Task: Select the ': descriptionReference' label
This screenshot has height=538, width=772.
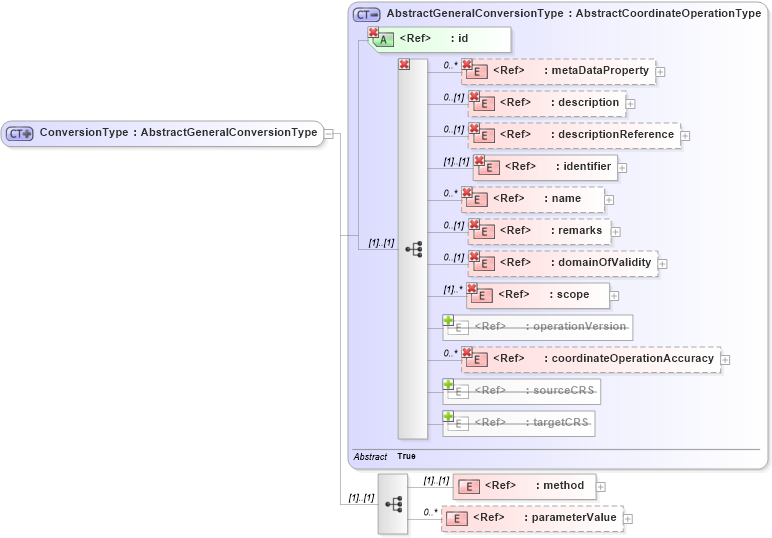Action: click(612, 134)
